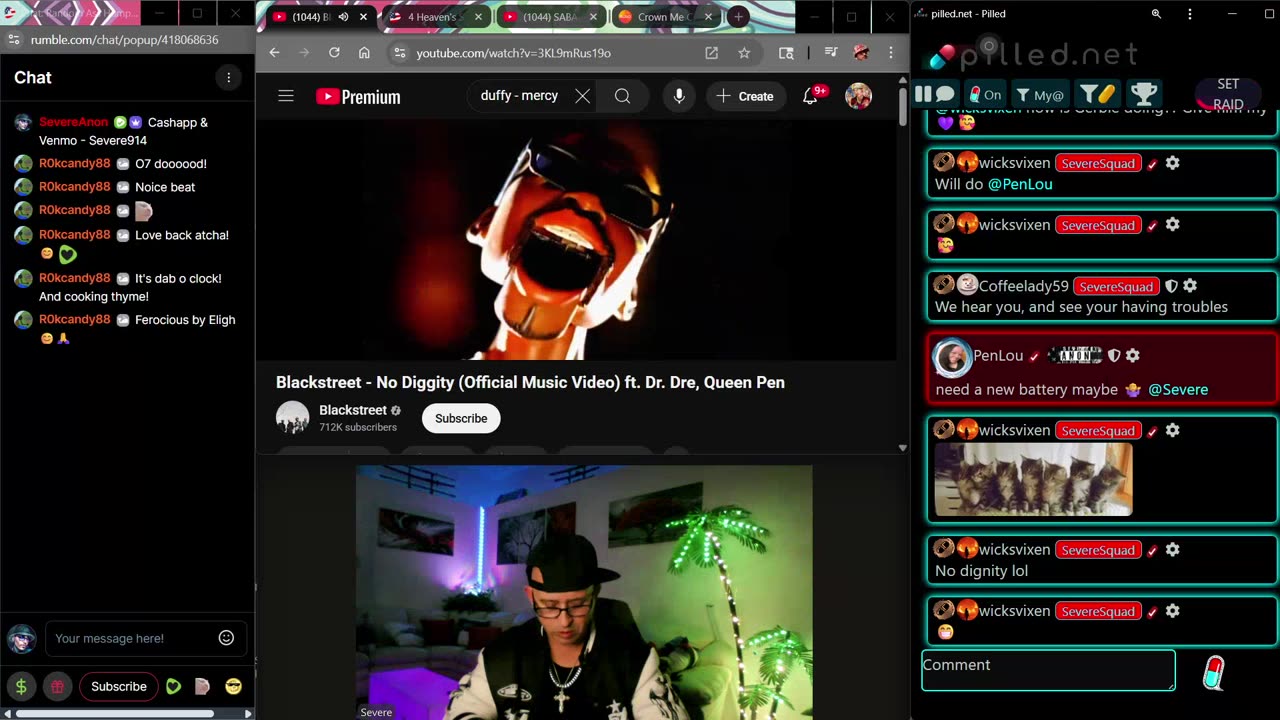Image resolution: width=1280 pixels, height=720 pixels.
Task: Click the @PenLou mention link
Action: 1020,184
